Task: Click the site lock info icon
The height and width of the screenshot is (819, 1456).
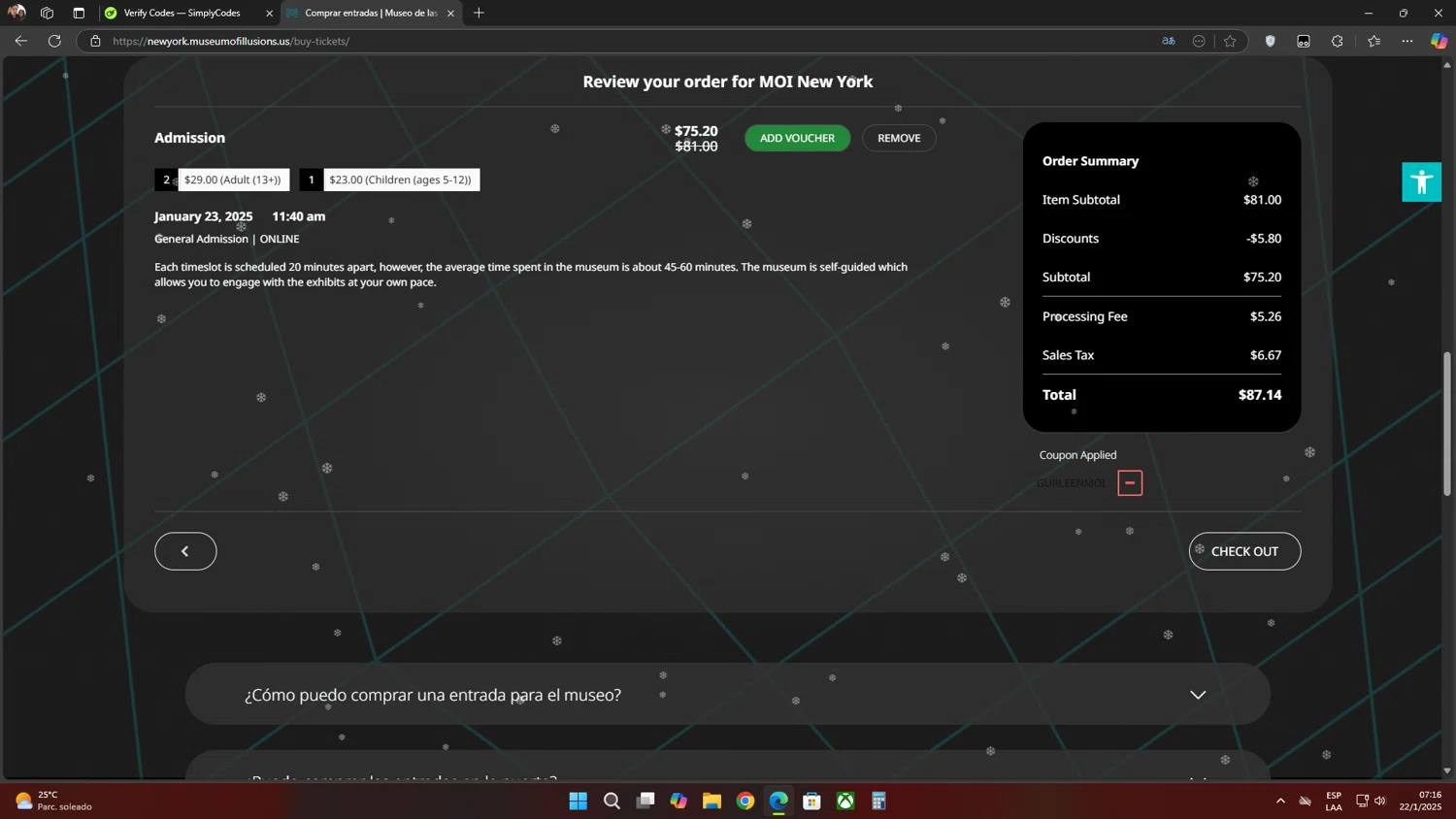Action: click(95, 41)
